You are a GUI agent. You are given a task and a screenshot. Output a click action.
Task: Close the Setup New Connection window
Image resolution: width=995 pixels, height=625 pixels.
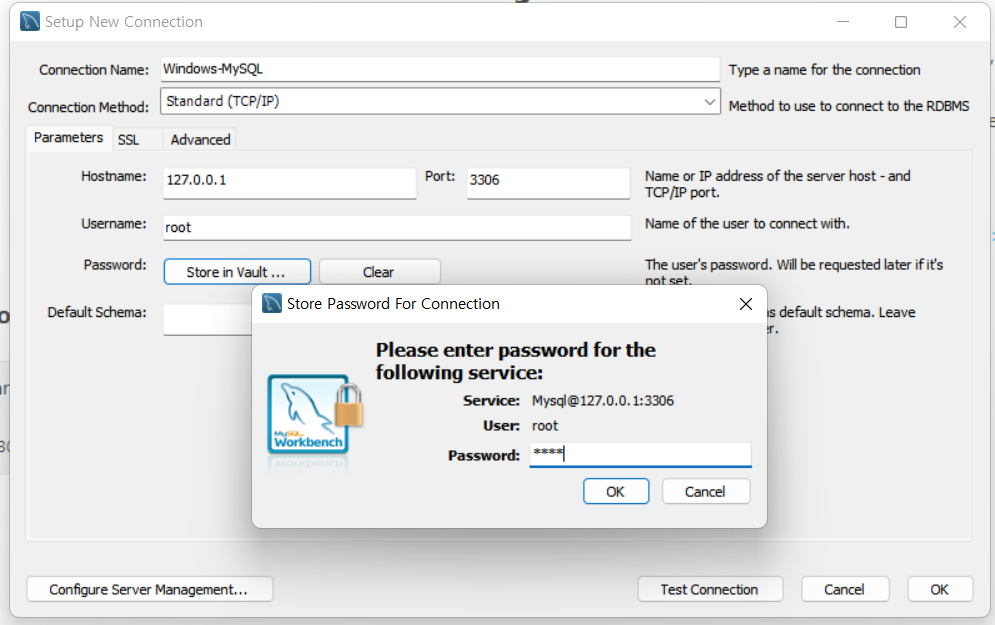click(x=959, y=22)
